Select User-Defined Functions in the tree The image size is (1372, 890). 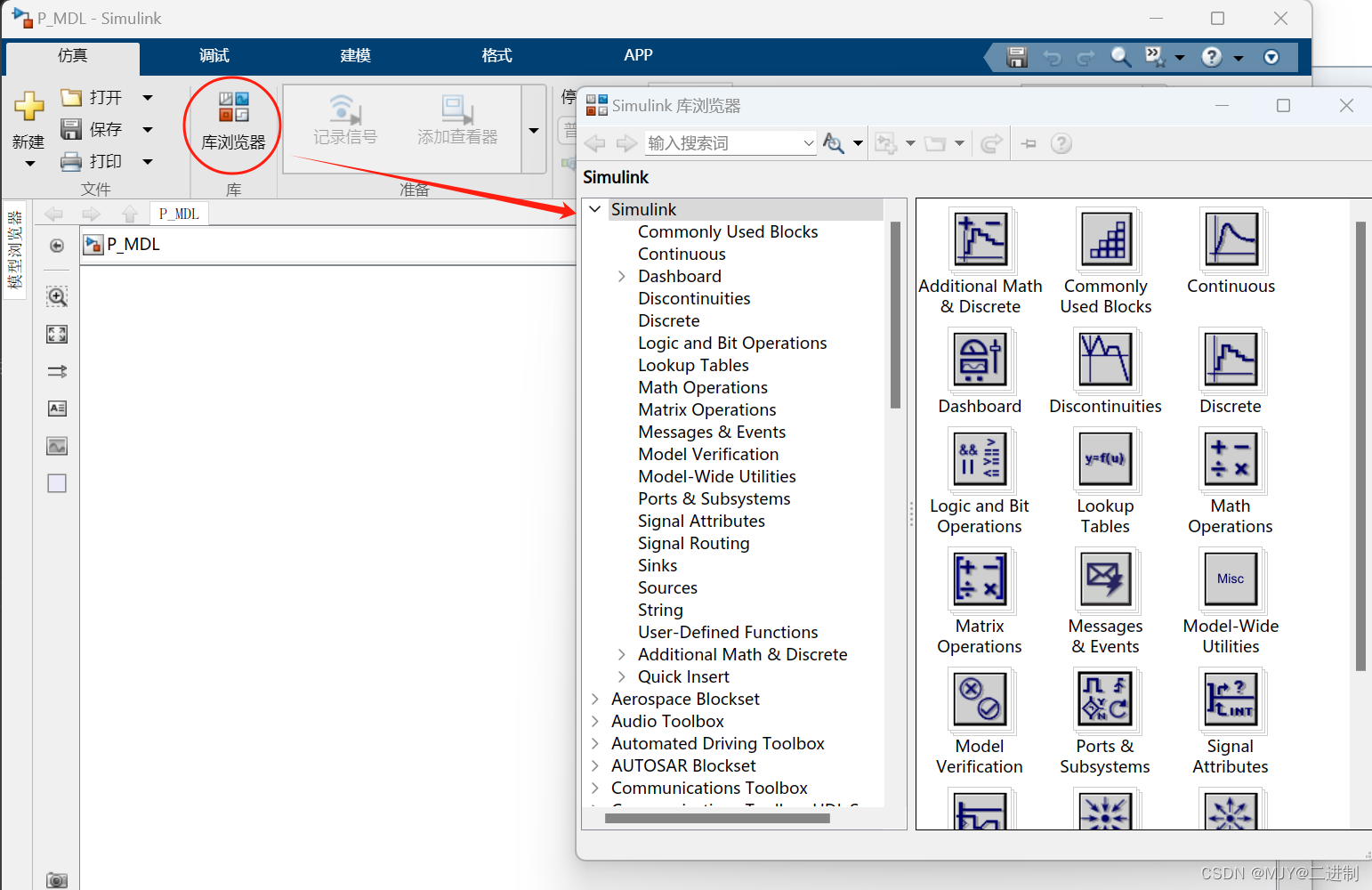(728, 632)
